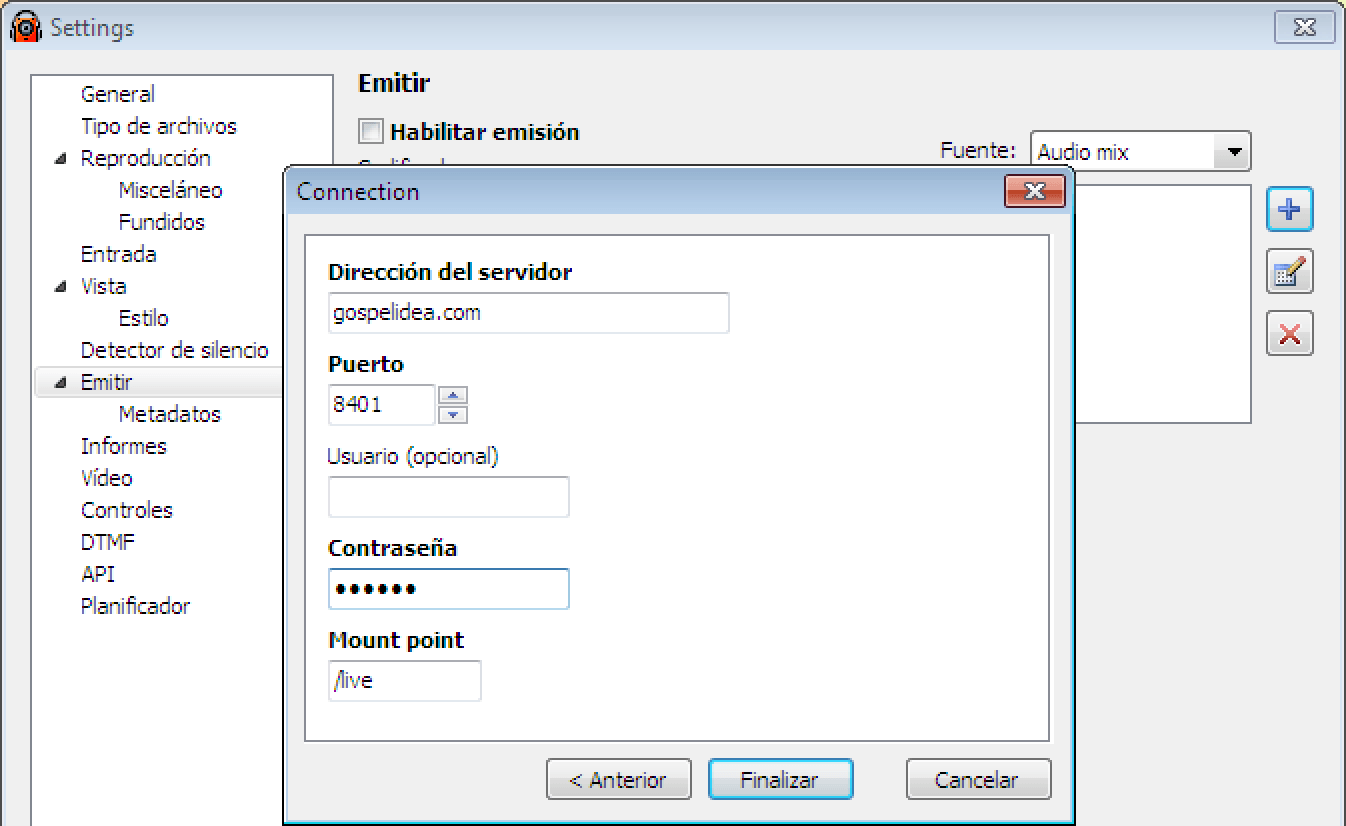Click the Contraseña password field
Viewport: 1346px width, 826px height.
[448, 589]
